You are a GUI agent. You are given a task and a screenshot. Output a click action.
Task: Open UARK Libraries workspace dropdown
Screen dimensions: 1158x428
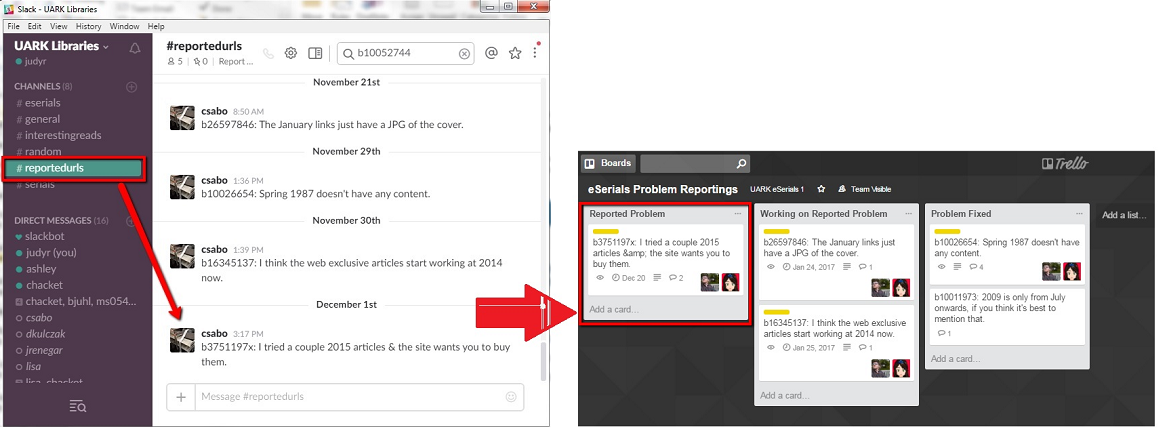click(x=61, y=46)
